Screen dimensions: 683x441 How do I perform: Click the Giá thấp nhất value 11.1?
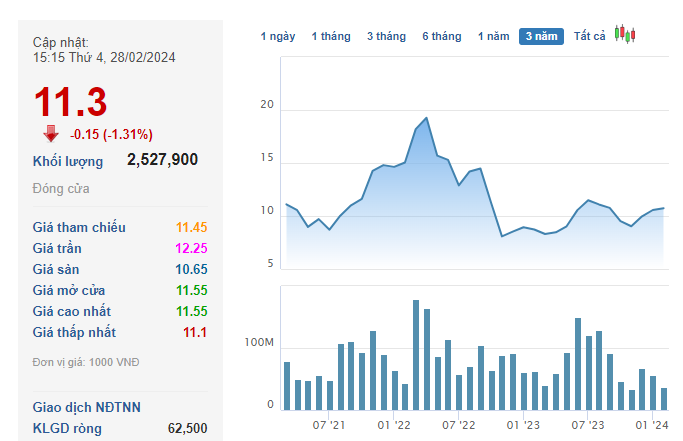(x=195, y=332)
